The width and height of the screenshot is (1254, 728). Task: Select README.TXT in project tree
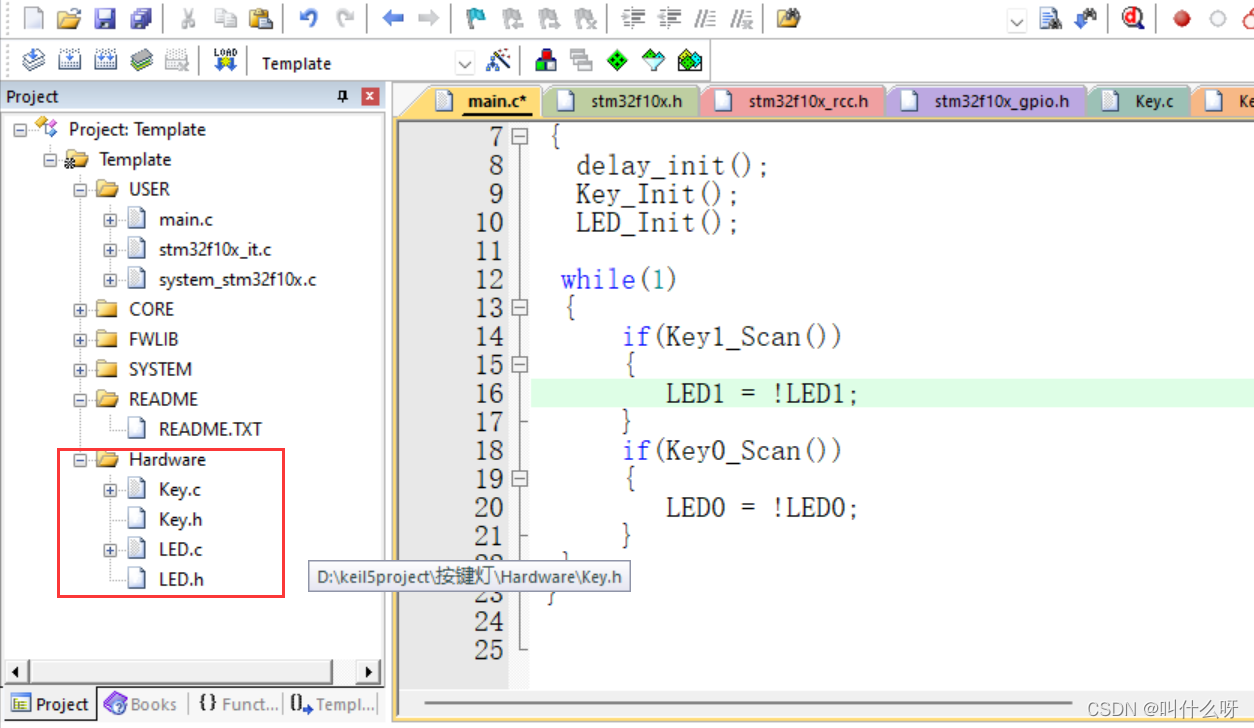(x=210, y=429)
